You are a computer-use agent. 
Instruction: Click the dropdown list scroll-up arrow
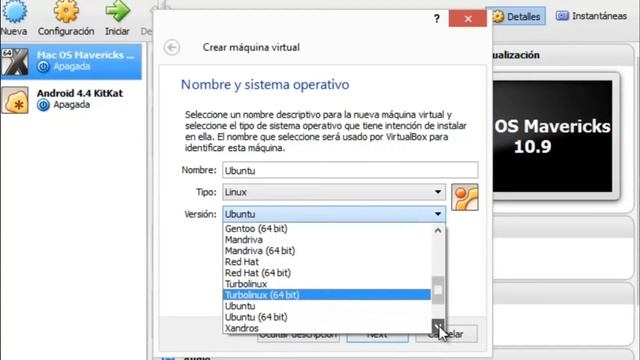pyautogui.click(x=438, y=231)
